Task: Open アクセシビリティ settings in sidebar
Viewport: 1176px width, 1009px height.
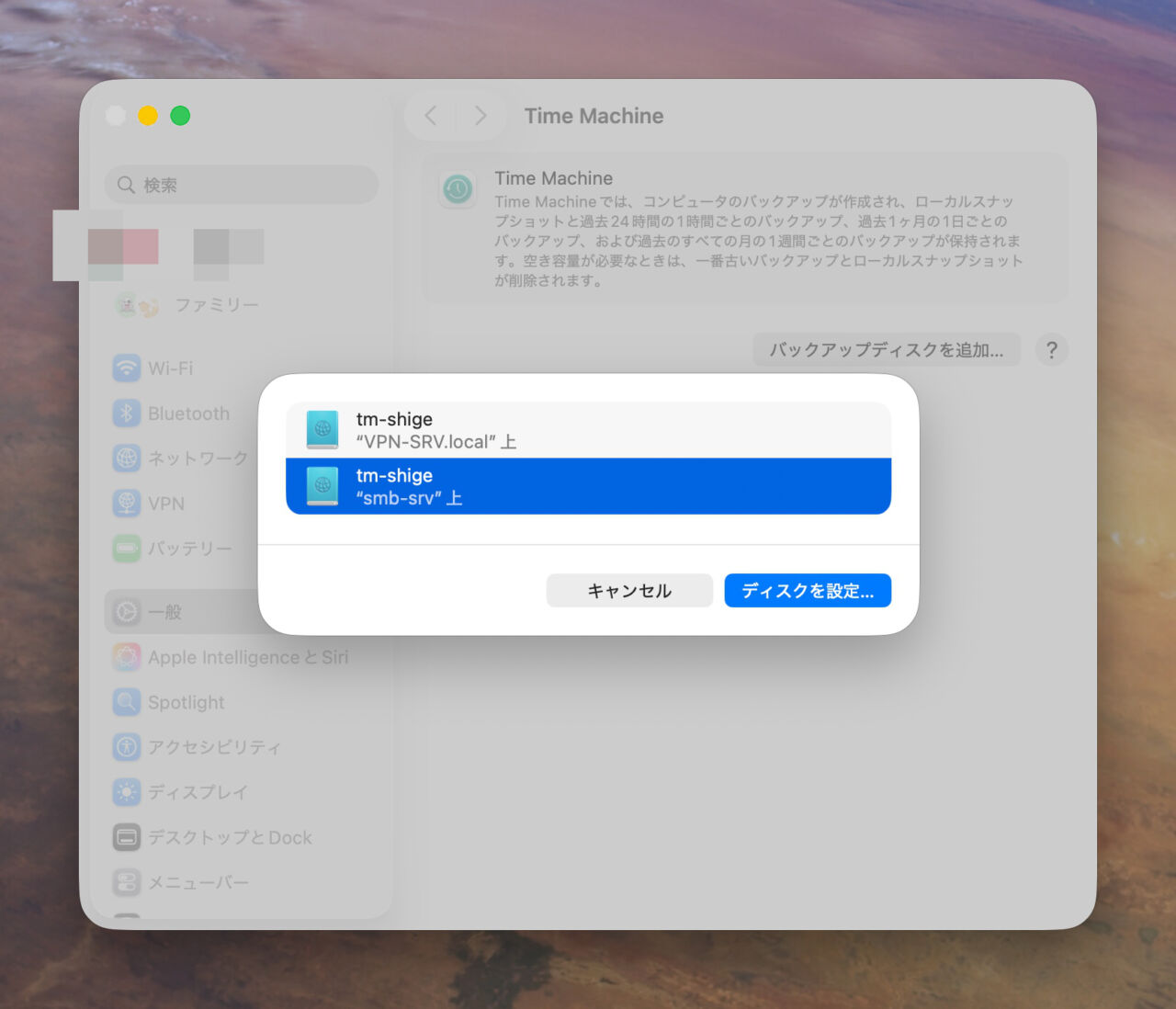Action: 242,747
